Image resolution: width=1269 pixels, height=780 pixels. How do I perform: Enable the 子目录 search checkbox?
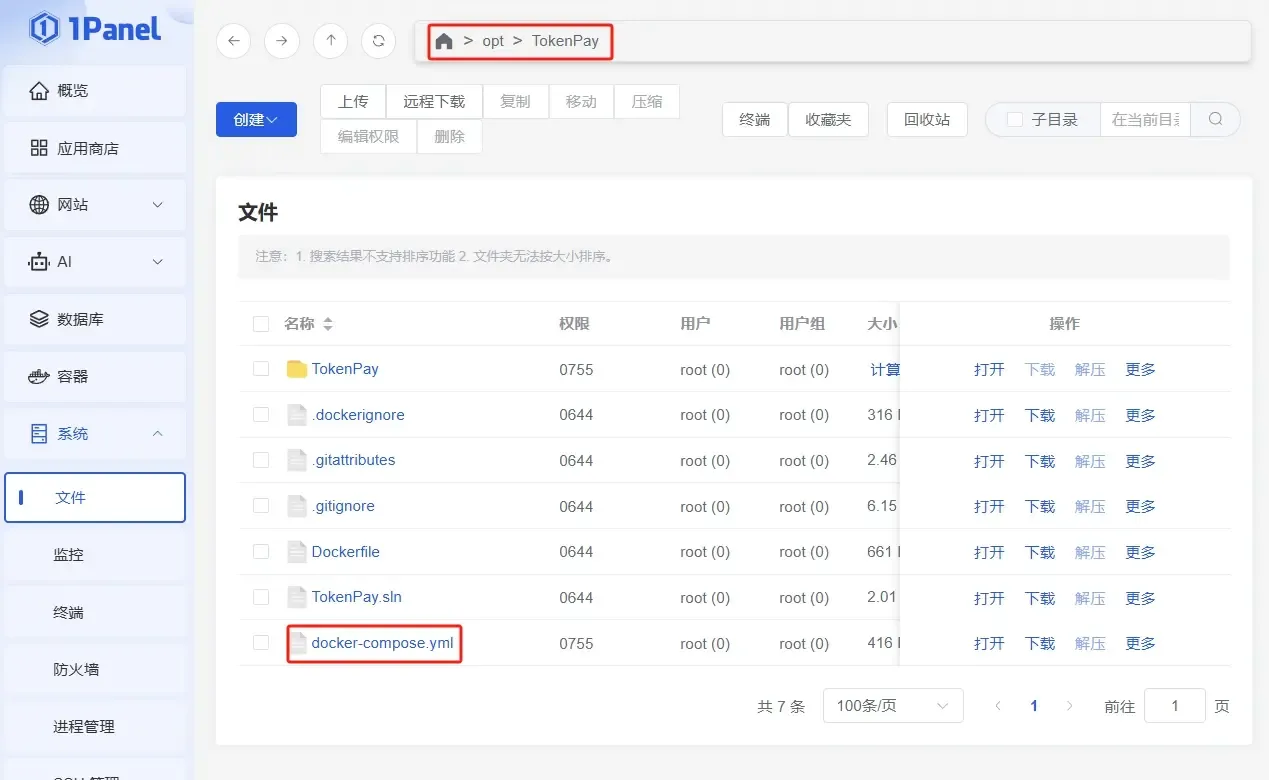coord(1014,119)
